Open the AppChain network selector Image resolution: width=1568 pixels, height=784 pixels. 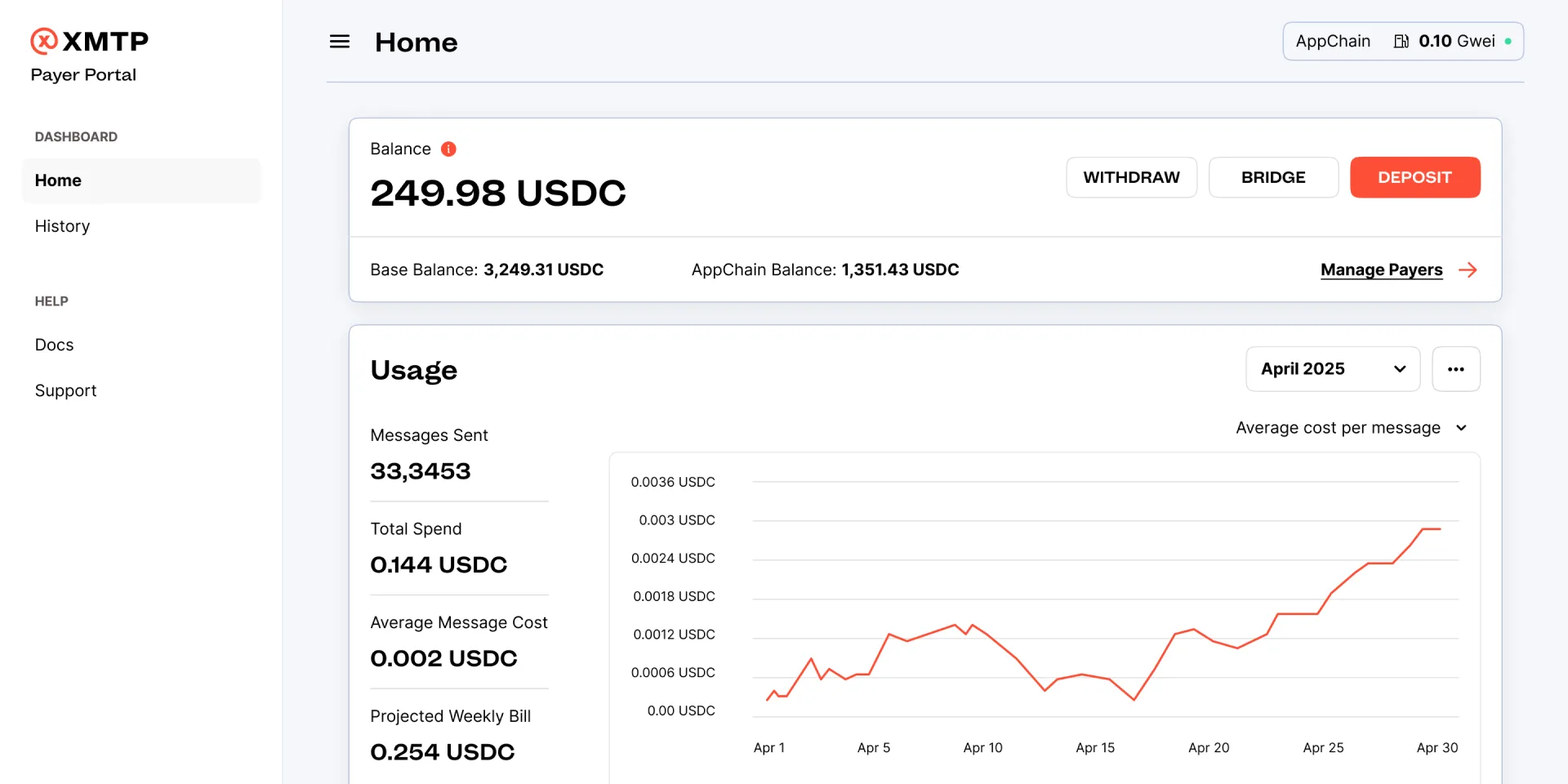tap(1403, 41)
